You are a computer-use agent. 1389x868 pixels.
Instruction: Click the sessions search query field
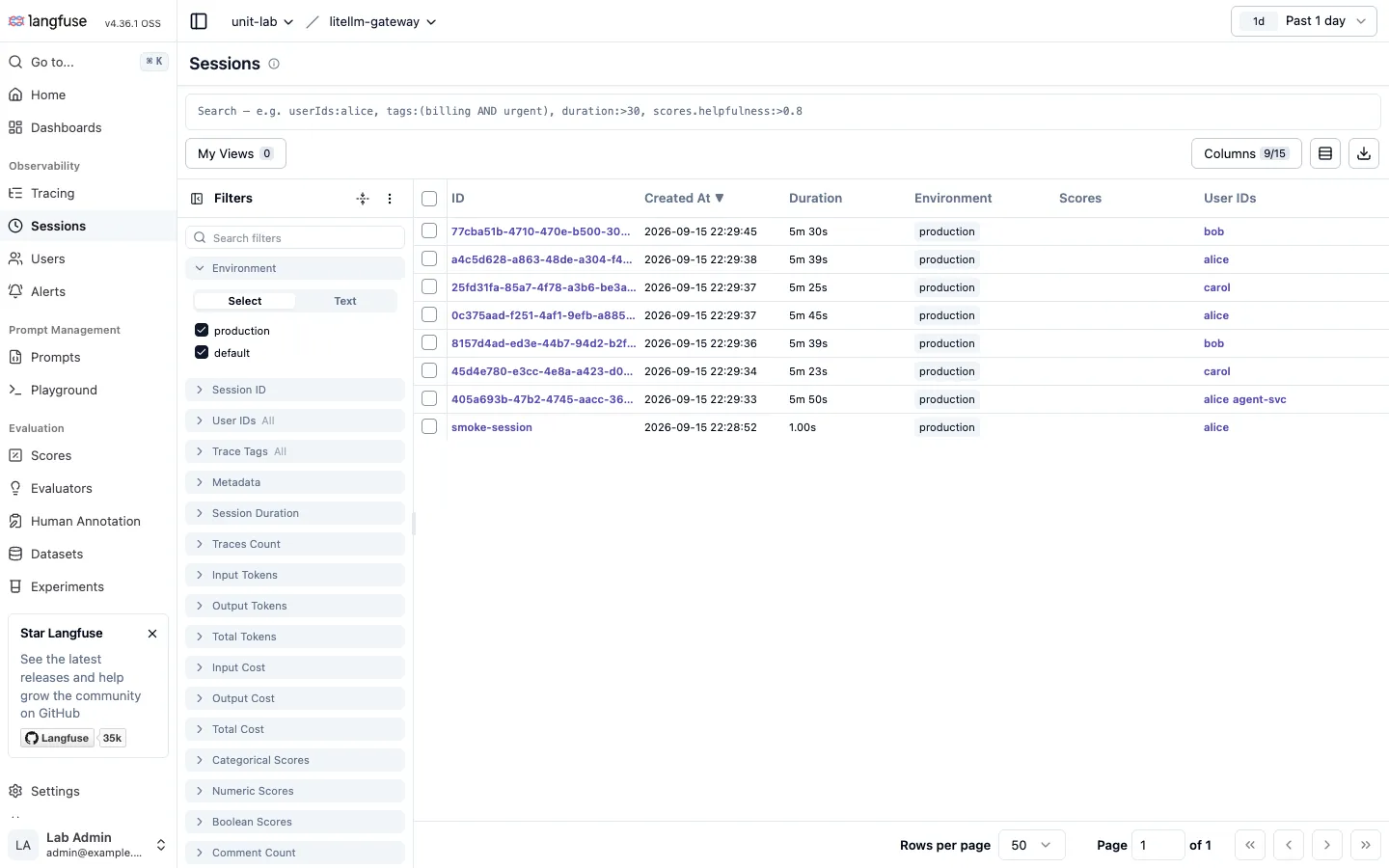coord(783,111)
